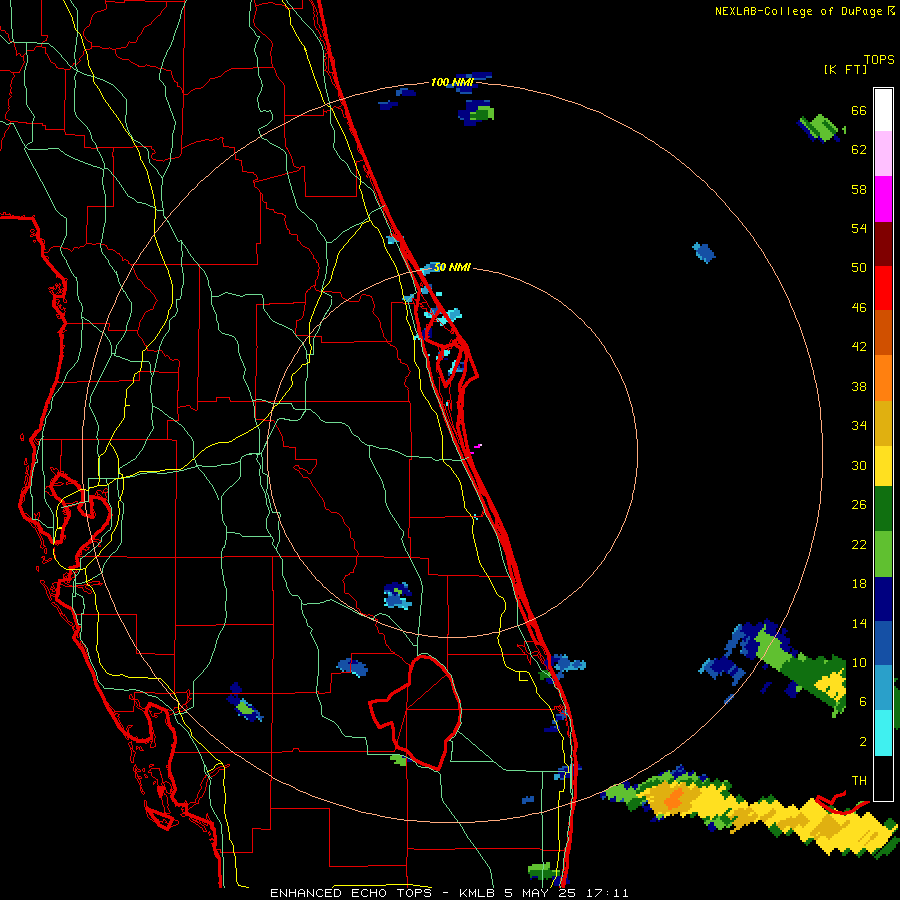Select the 34 scale value
Viewport: 900px width, 900px height.
[x=859, y=425]
